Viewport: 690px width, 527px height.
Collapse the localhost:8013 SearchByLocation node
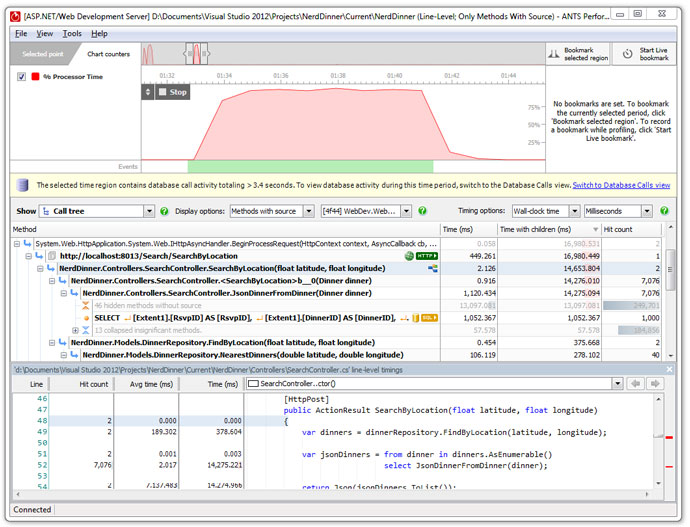tap(29, 256)
